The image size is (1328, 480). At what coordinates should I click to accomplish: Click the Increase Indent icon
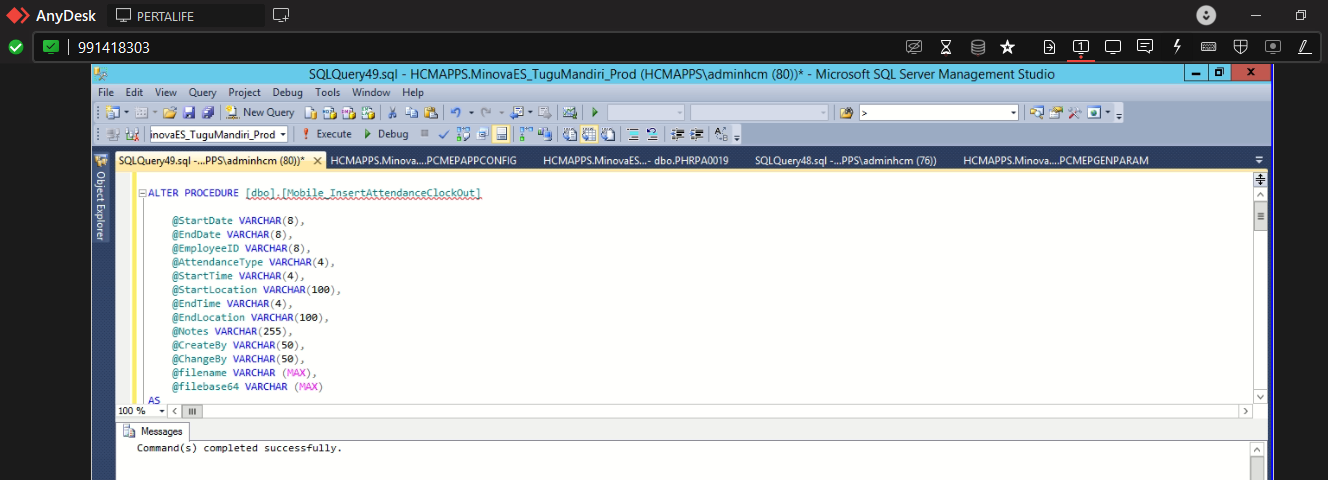pos(696,134)
